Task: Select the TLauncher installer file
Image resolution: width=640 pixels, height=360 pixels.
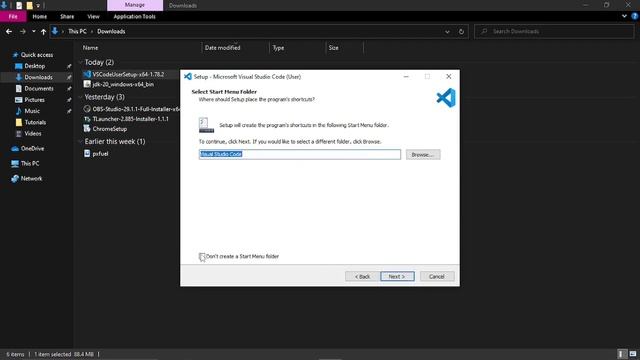Action: point(130,119)
